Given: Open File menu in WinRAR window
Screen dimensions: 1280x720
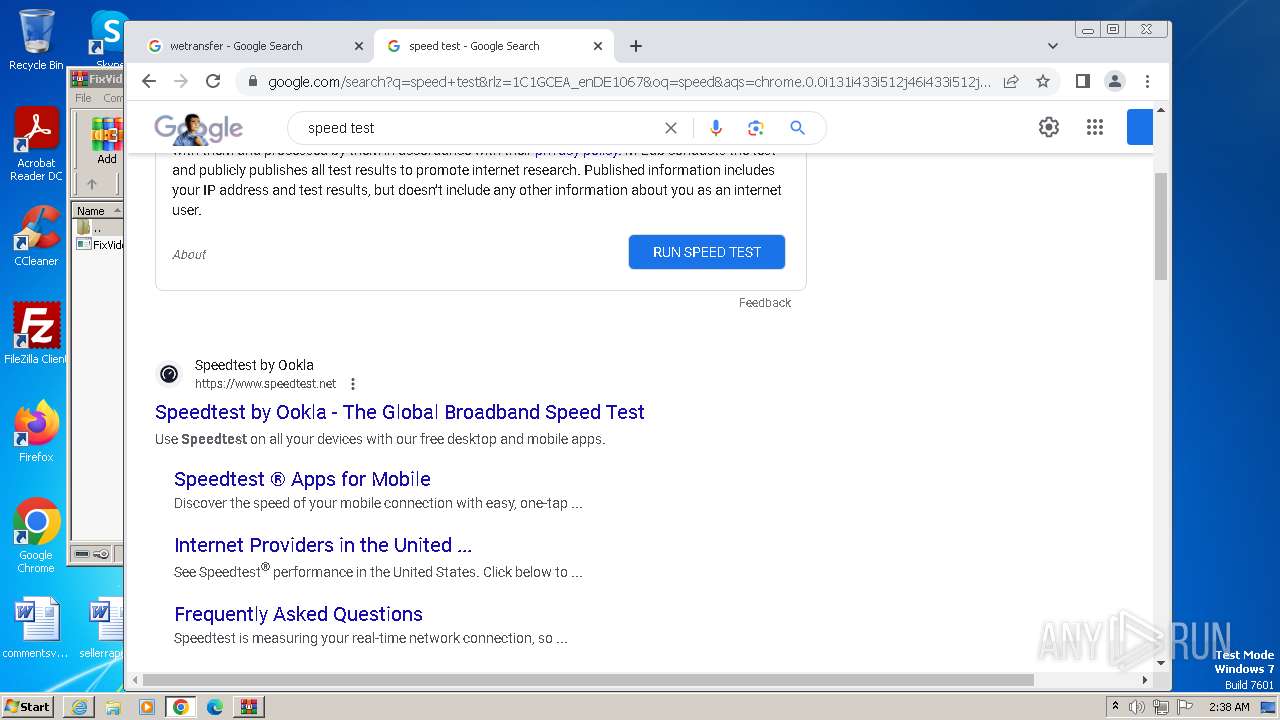Looking at the screenshot, I should point(83,98).
